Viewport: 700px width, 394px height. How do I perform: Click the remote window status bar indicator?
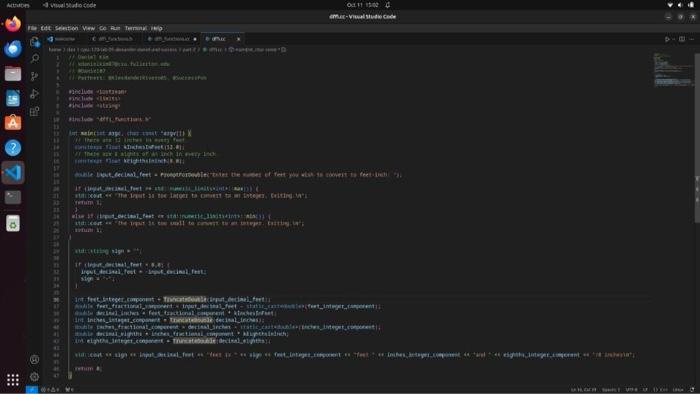(x=32, y=390)
